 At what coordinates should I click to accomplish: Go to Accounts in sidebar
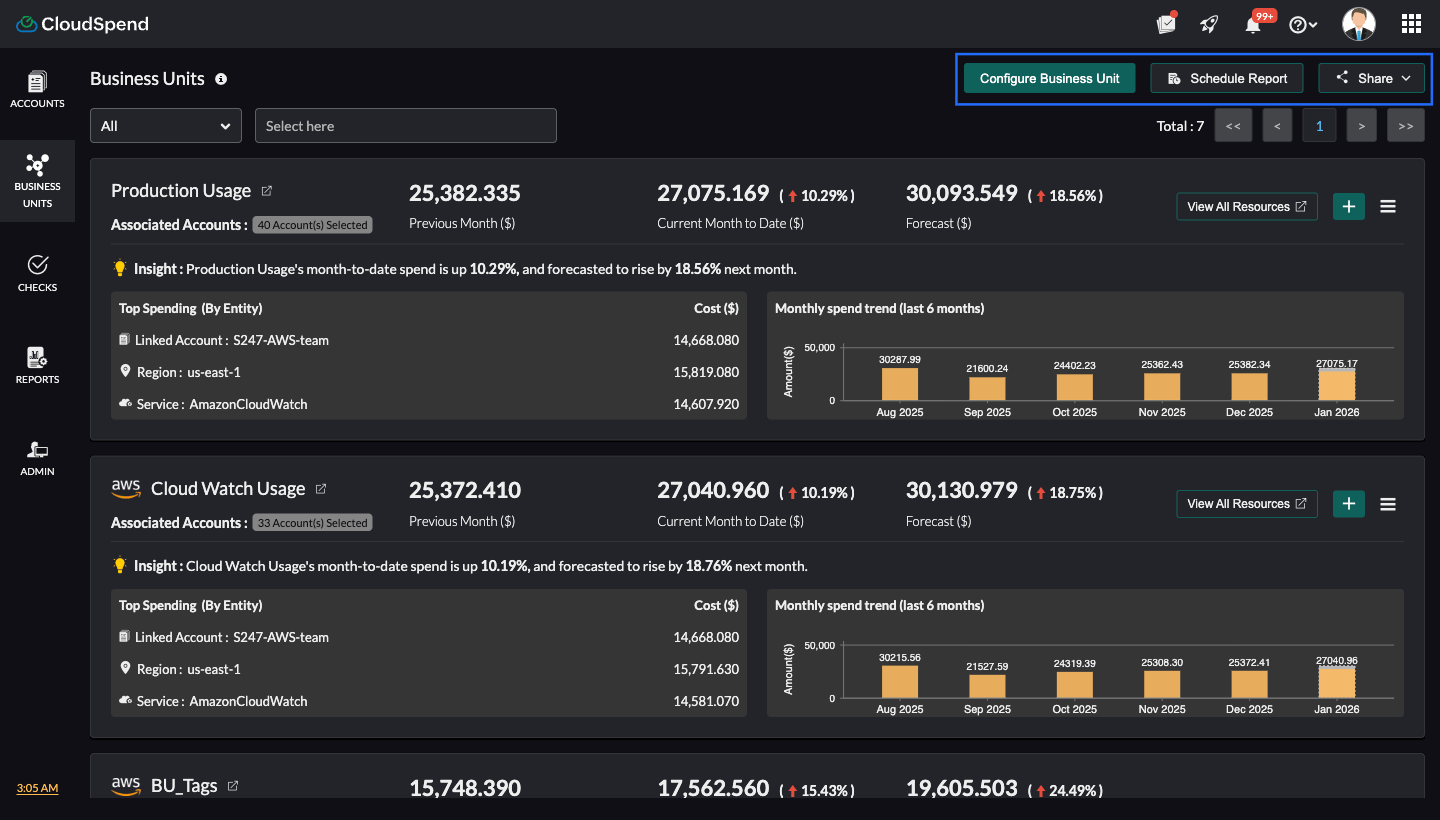coord(37,90)
